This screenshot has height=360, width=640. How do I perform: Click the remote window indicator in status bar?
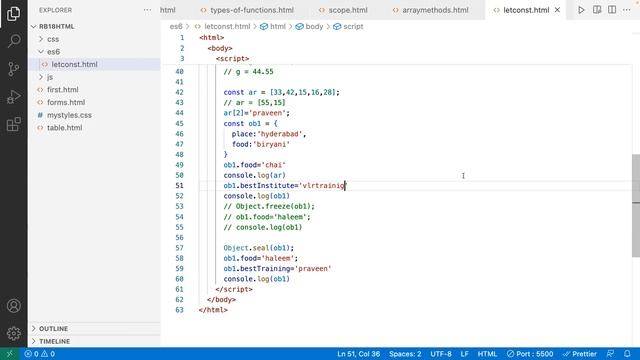tap(10, 354)
